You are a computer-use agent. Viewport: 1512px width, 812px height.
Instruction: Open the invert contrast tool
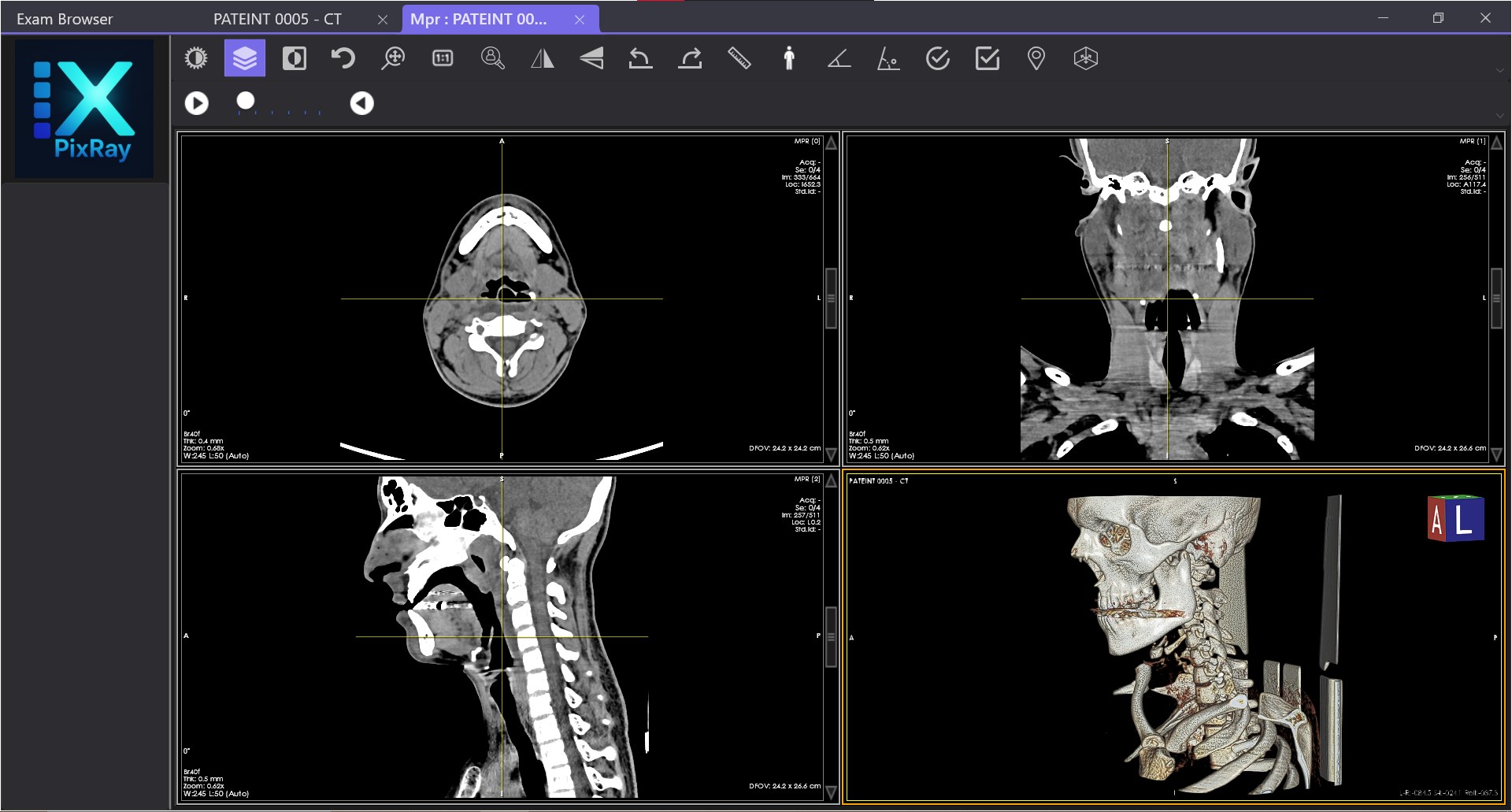295,57
